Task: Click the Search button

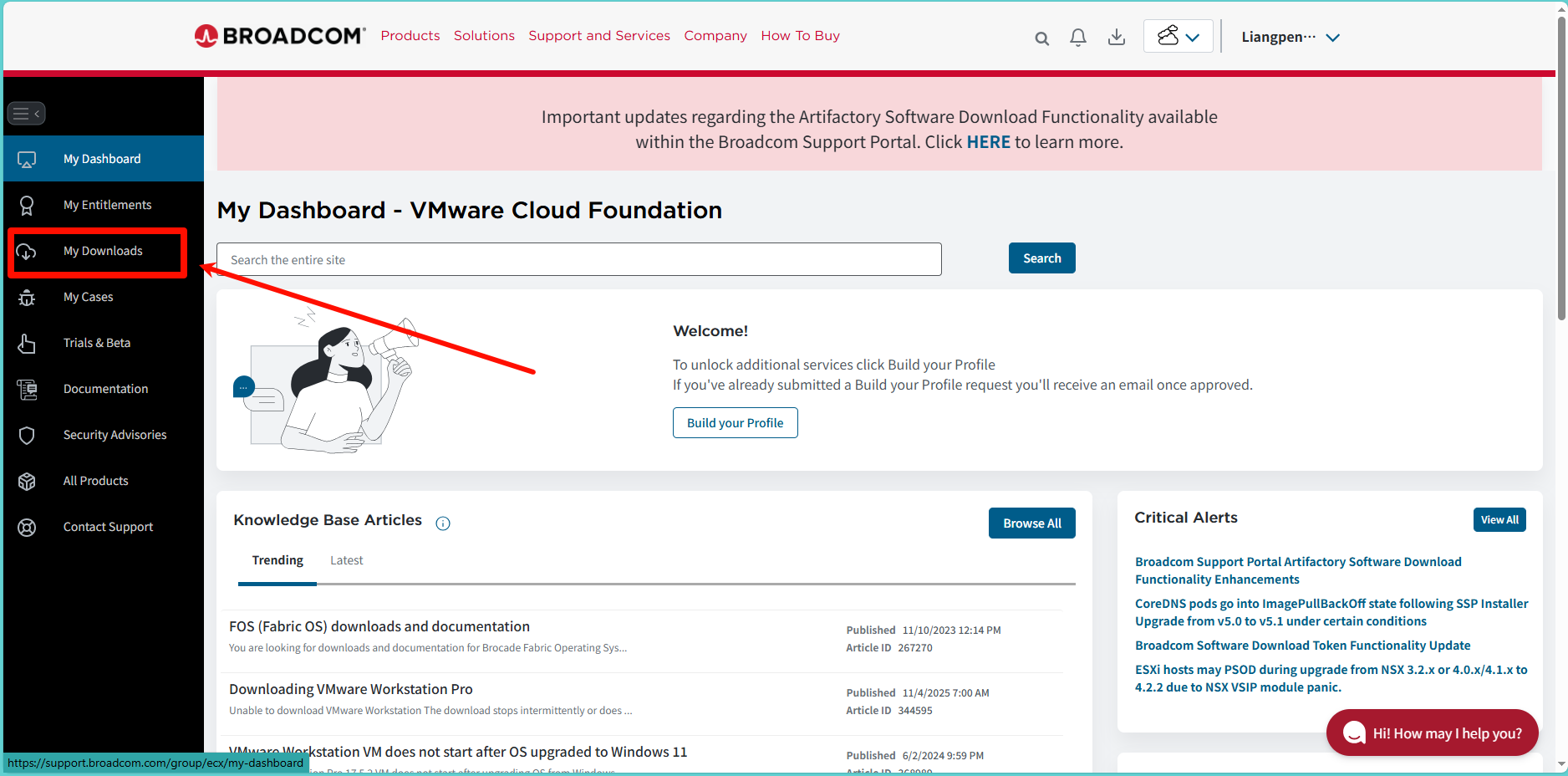Action: click(1041, 258)
